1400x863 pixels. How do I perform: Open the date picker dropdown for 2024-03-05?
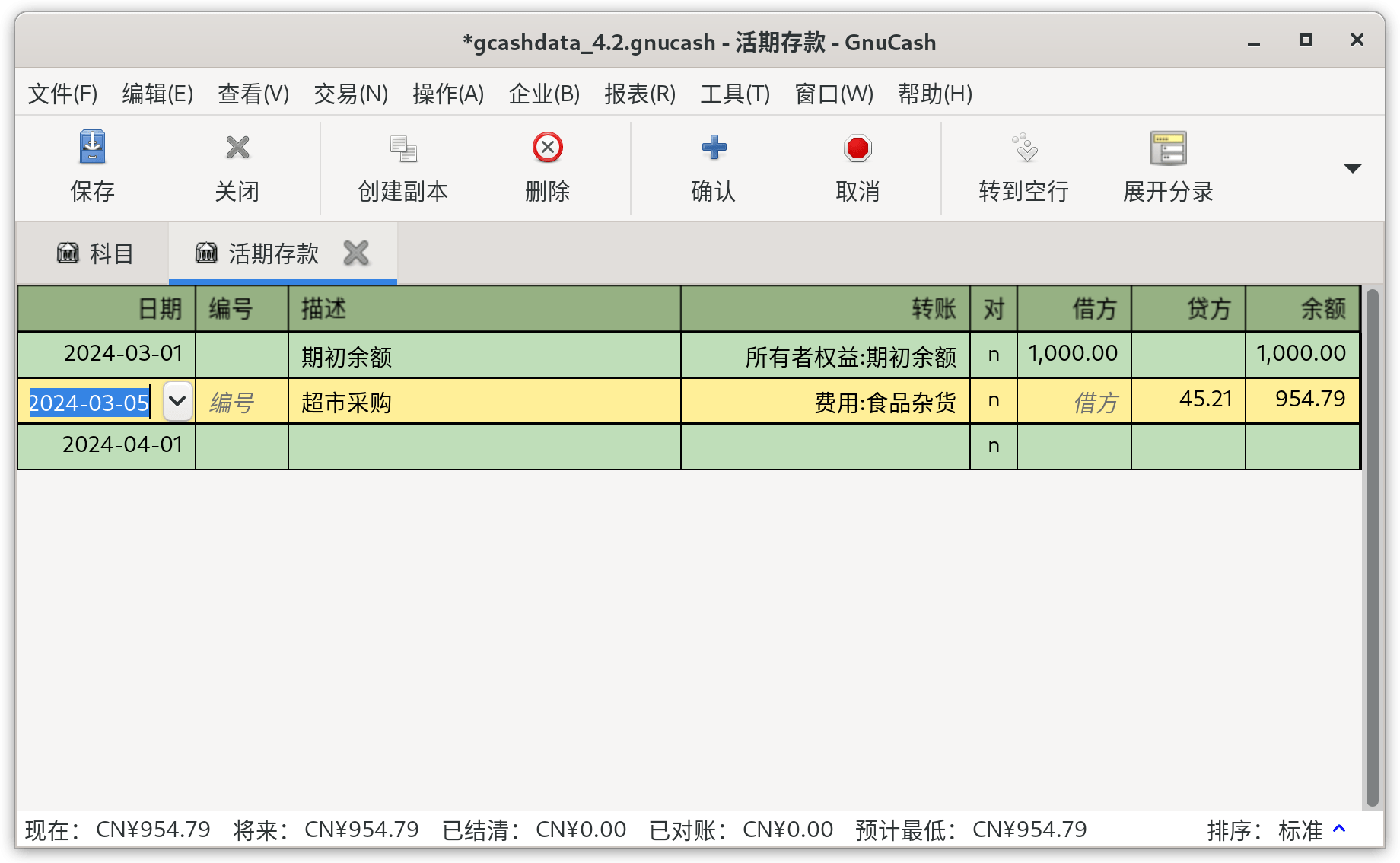pos(177,401)
